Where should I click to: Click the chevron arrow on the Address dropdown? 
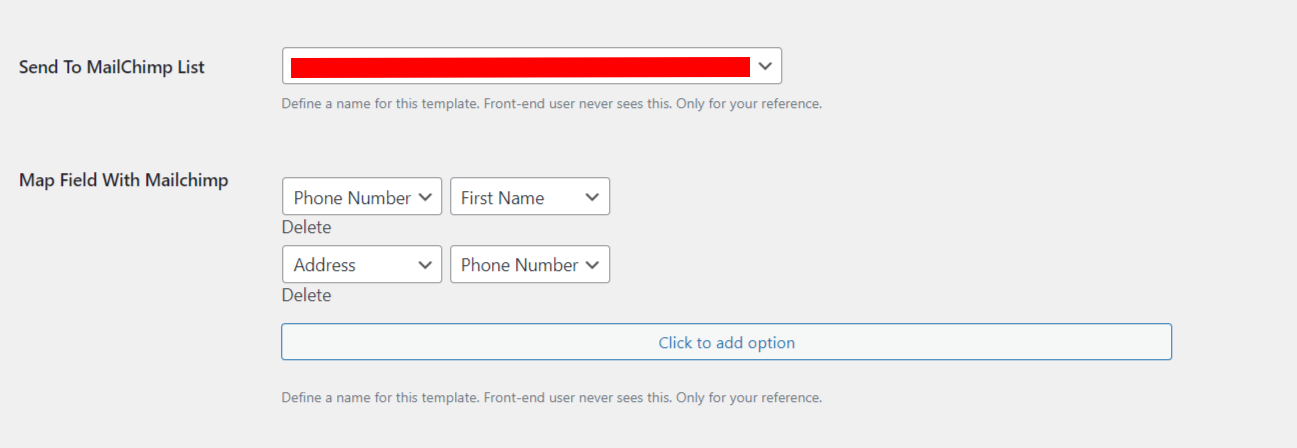pyautogui.click(x=425, y=265)
